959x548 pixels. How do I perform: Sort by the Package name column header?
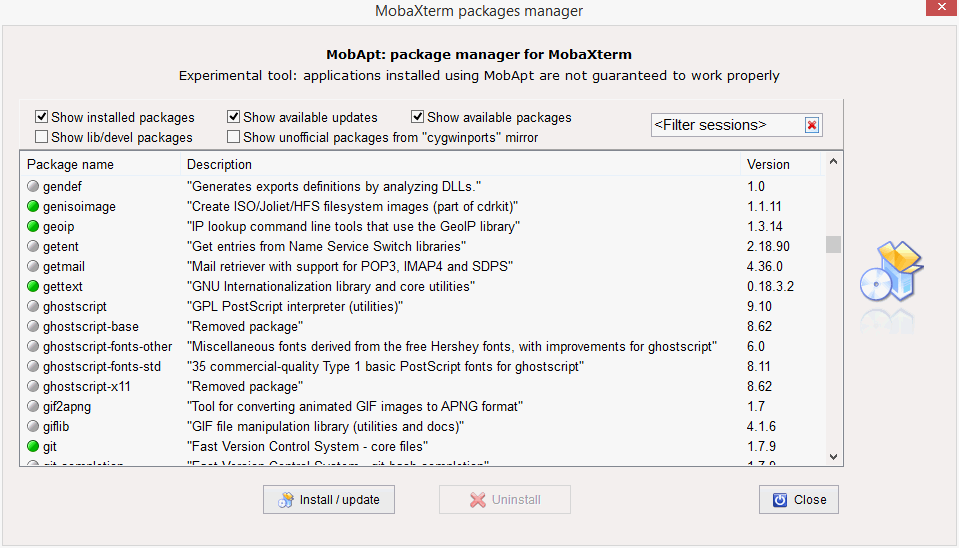click(x=70, y=164)
